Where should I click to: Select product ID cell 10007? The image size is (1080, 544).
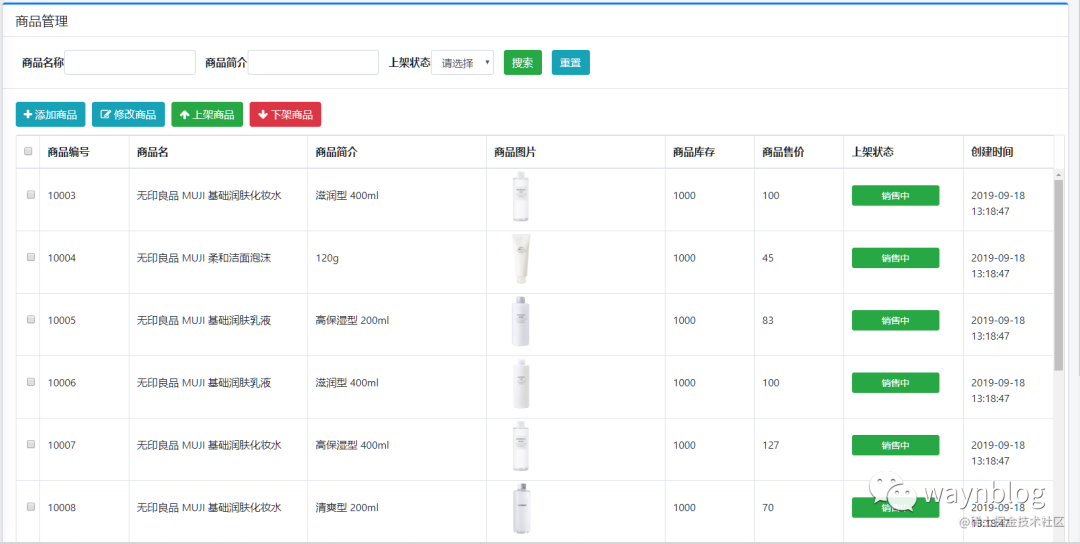click(x=61, y=446)
